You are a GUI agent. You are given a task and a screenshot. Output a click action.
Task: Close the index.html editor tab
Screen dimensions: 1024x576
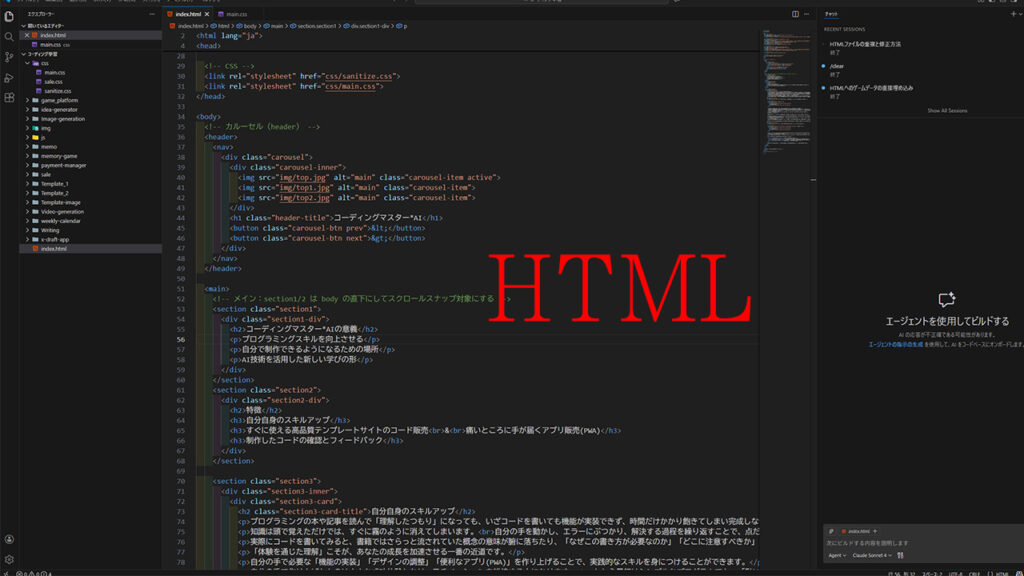click(x=207, y=14)
